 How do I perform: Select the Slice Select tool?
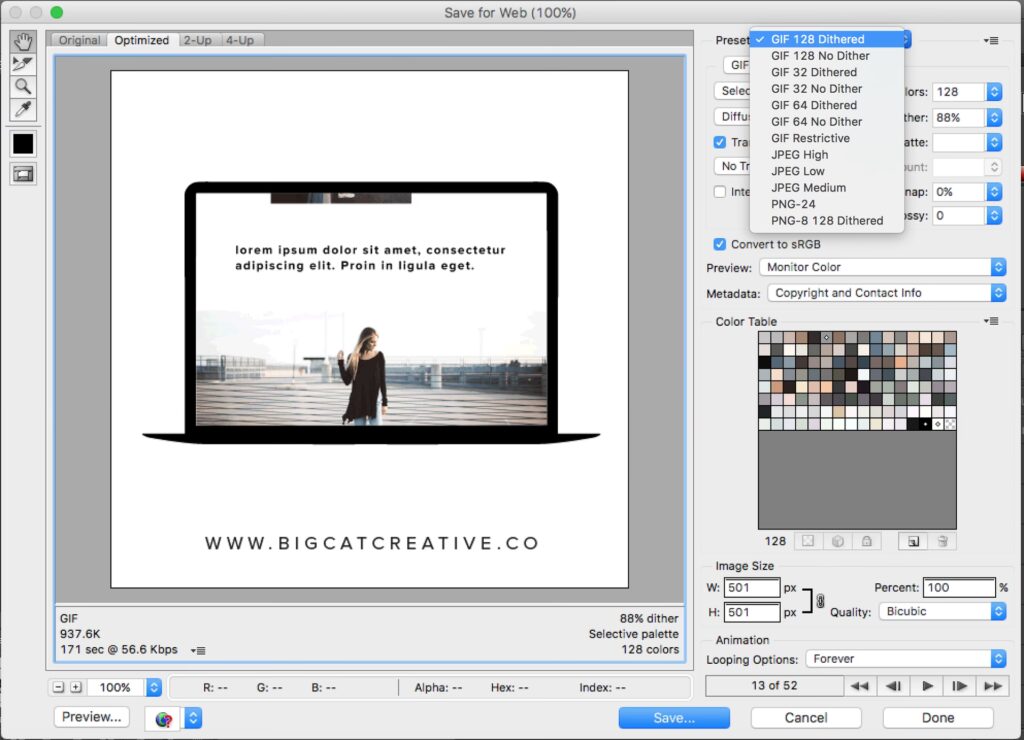23,64
